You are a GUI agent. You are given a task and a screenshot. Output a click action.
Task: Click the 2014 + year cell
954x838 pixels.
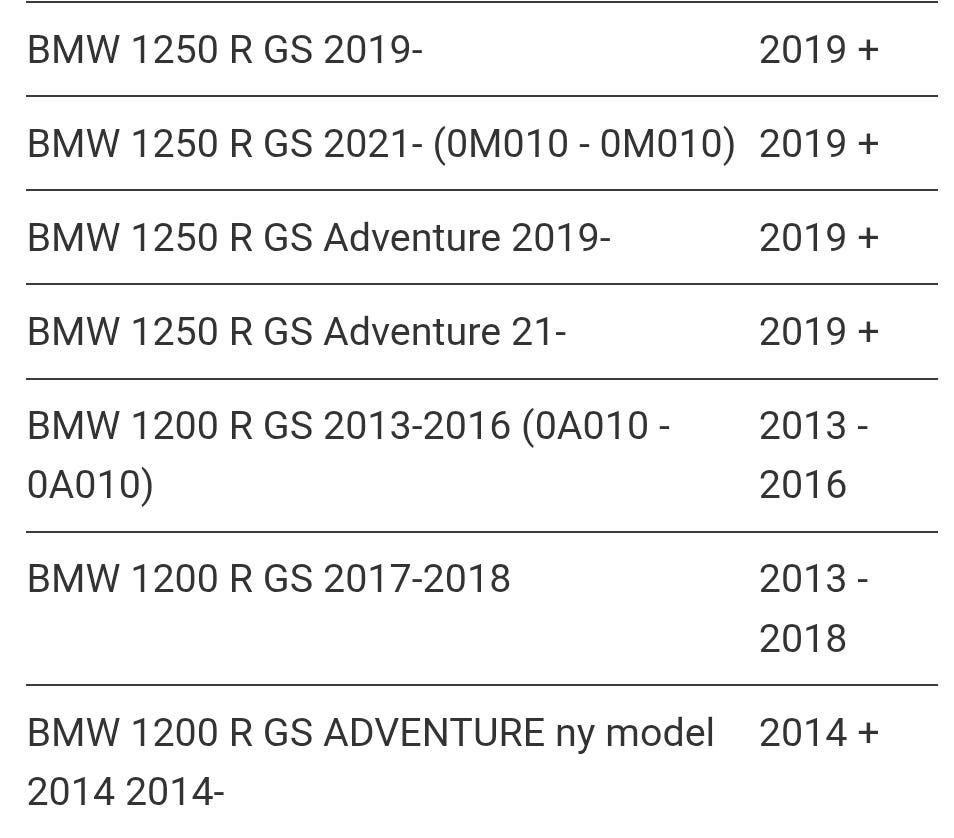point(819,732)
